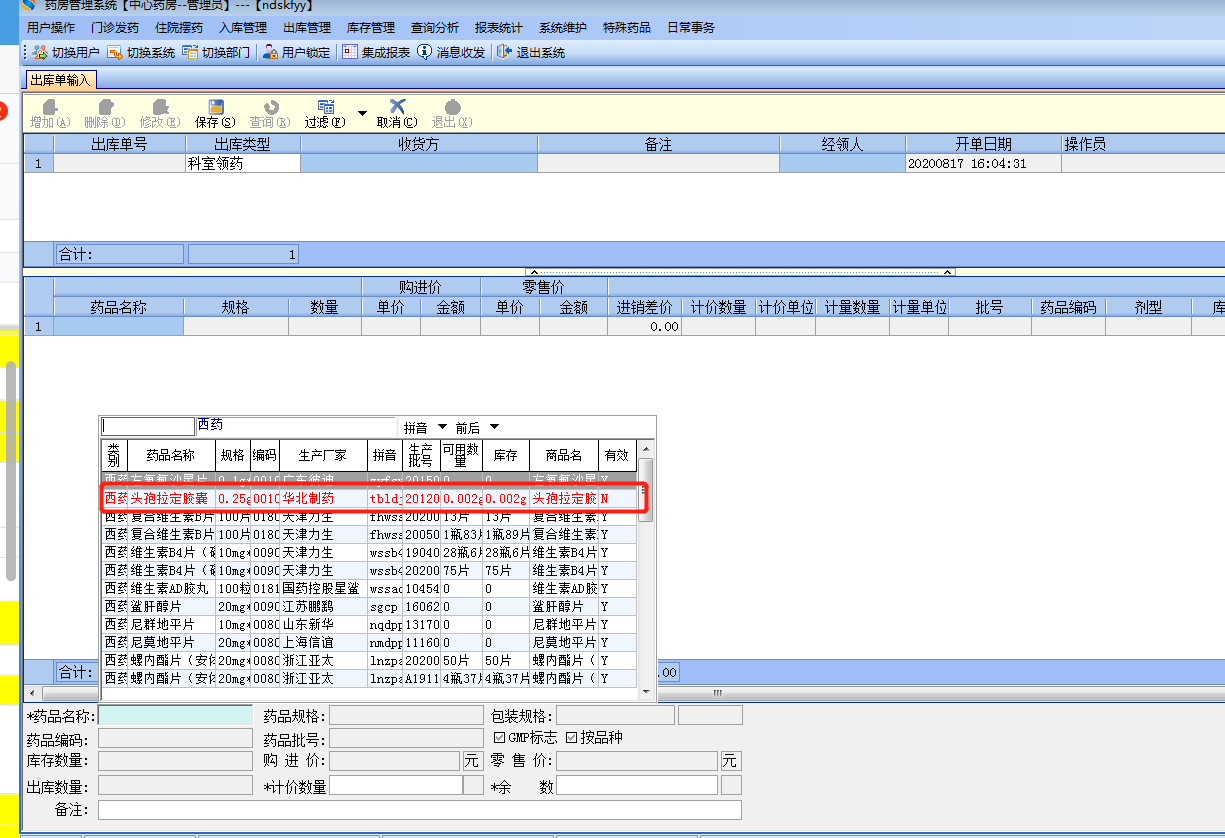Click the 剂型 column header in detail grid

click(x=1148, y=307)
